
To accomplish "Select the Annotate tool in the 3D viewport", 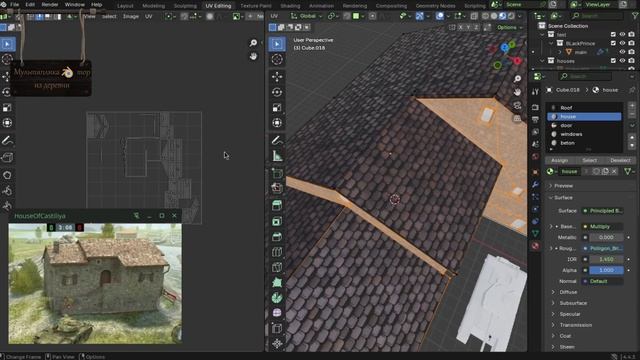I will tap(277, 140).
